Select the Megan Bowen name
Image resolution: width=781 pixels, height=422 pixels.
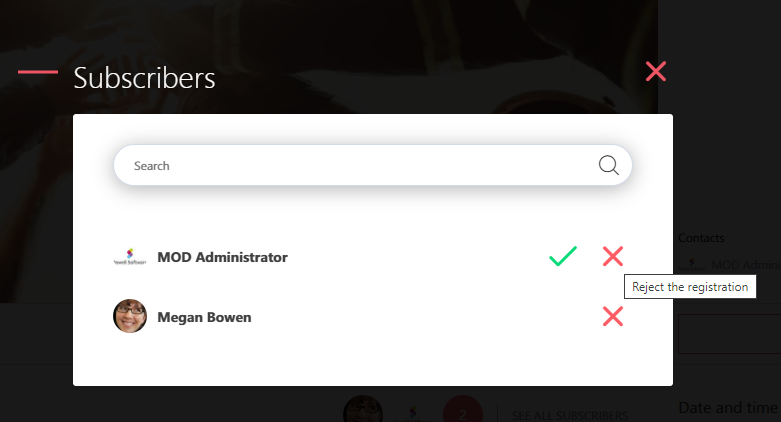pos(204,317)
